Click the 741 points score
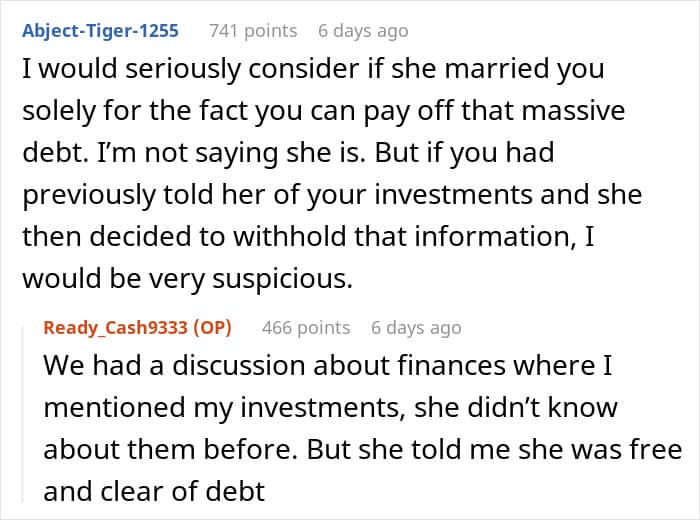This screenshot has height=520, width=700. (253, 31)
